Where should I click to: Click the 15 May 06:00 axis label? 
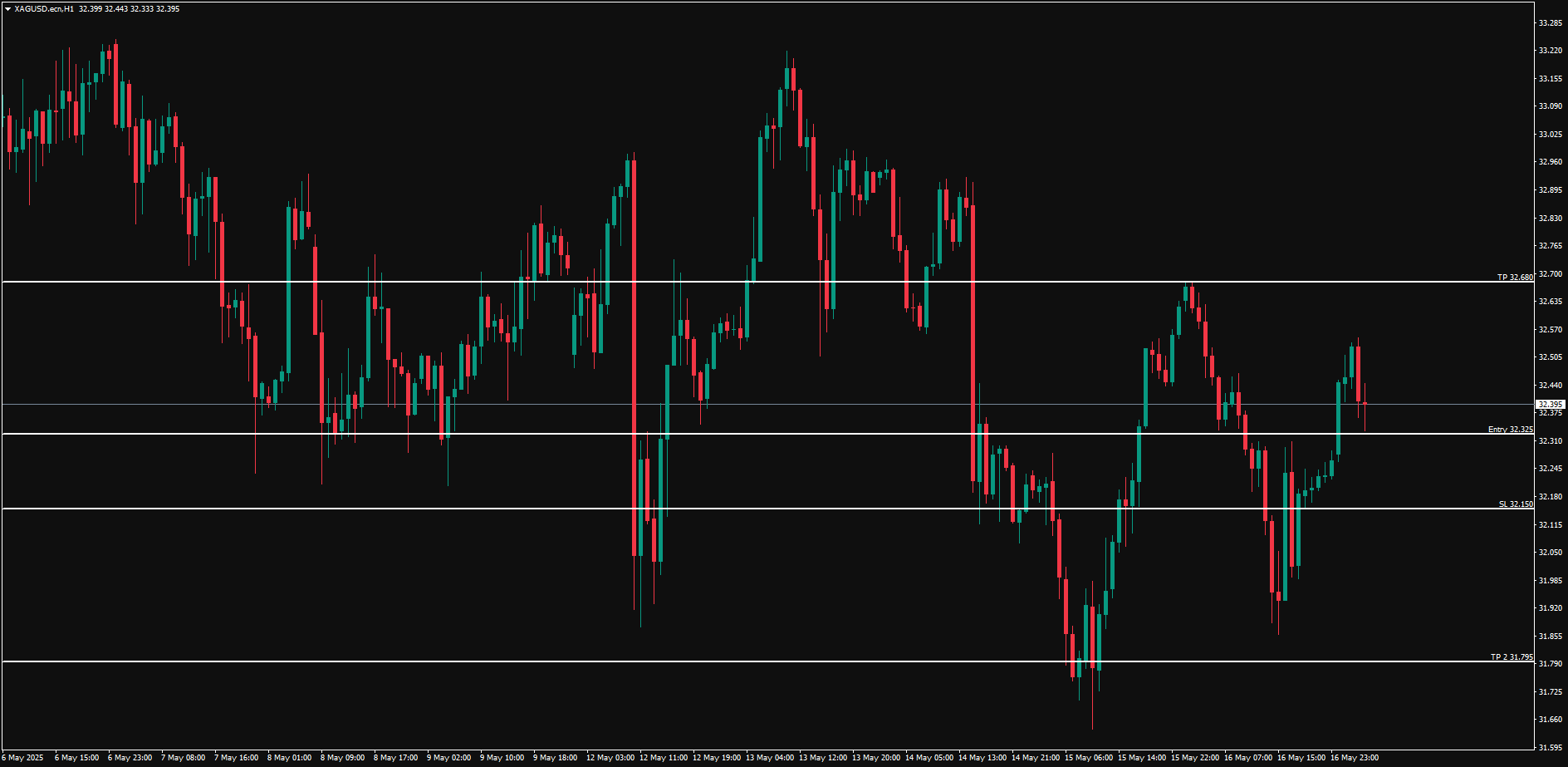(1088, 758)
